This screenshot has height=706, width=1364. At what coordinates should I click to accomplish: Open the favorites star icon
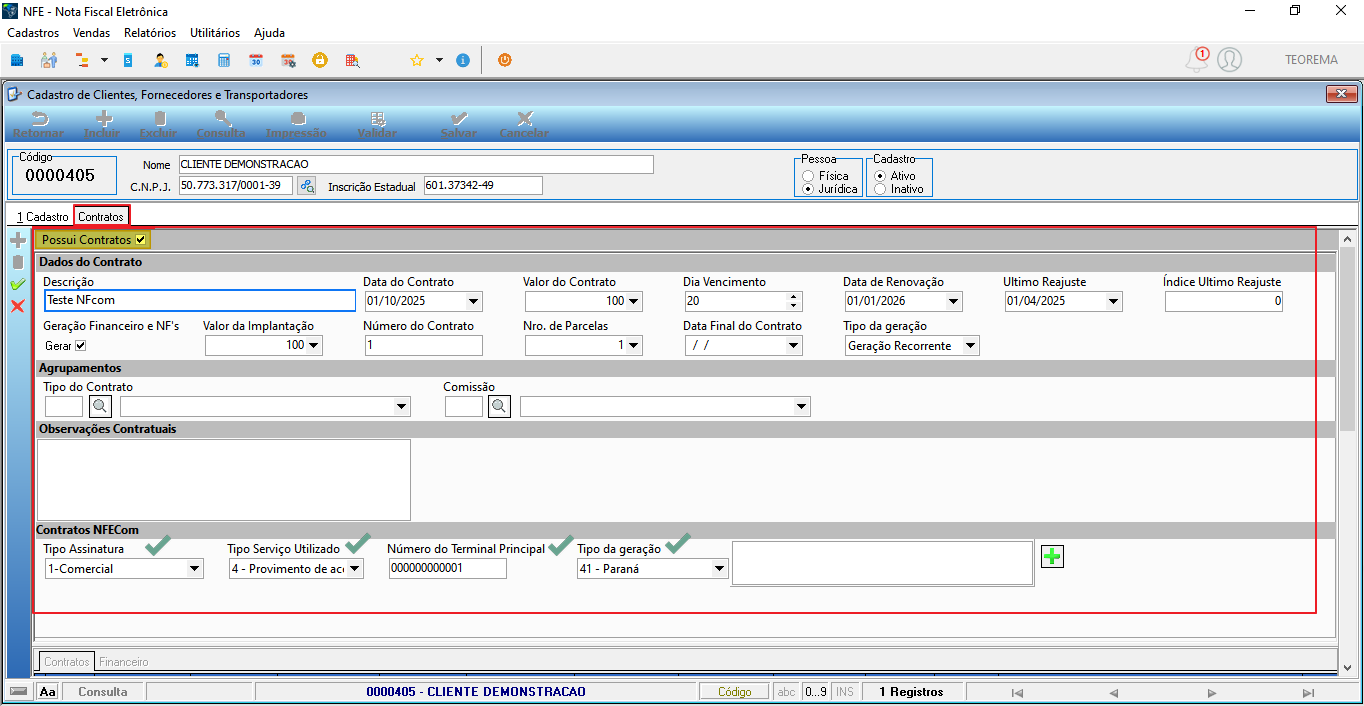[x=417, y=60]
